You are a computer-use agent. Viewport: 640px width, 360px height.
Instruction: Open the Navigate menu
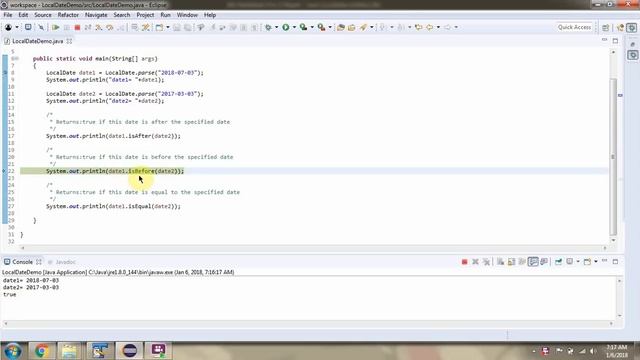tap(96, 15)
